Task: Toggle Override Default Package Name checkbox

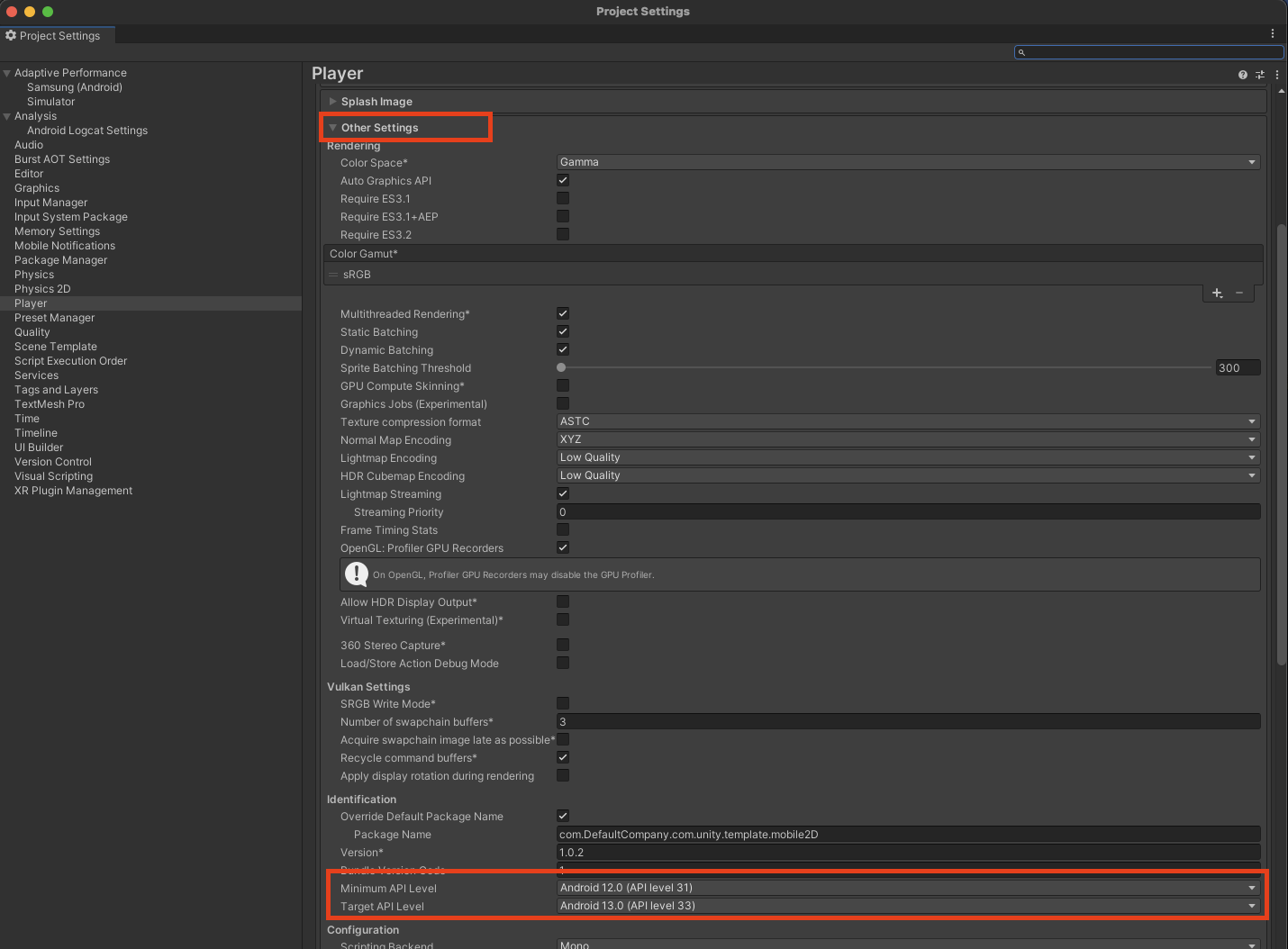Action: tap(563, 816)
